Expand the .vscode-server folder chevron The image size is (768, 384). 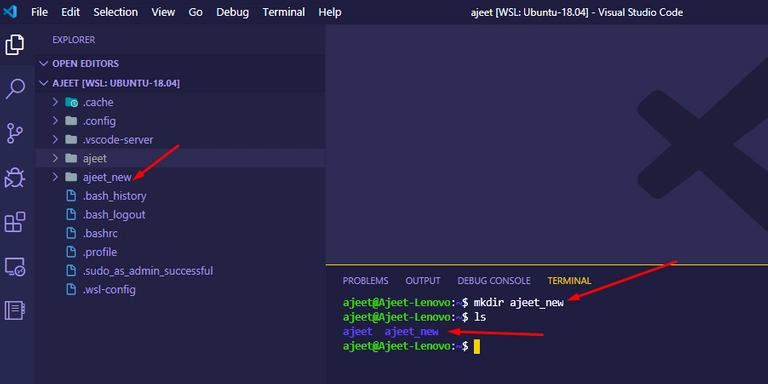pos(55,140)
